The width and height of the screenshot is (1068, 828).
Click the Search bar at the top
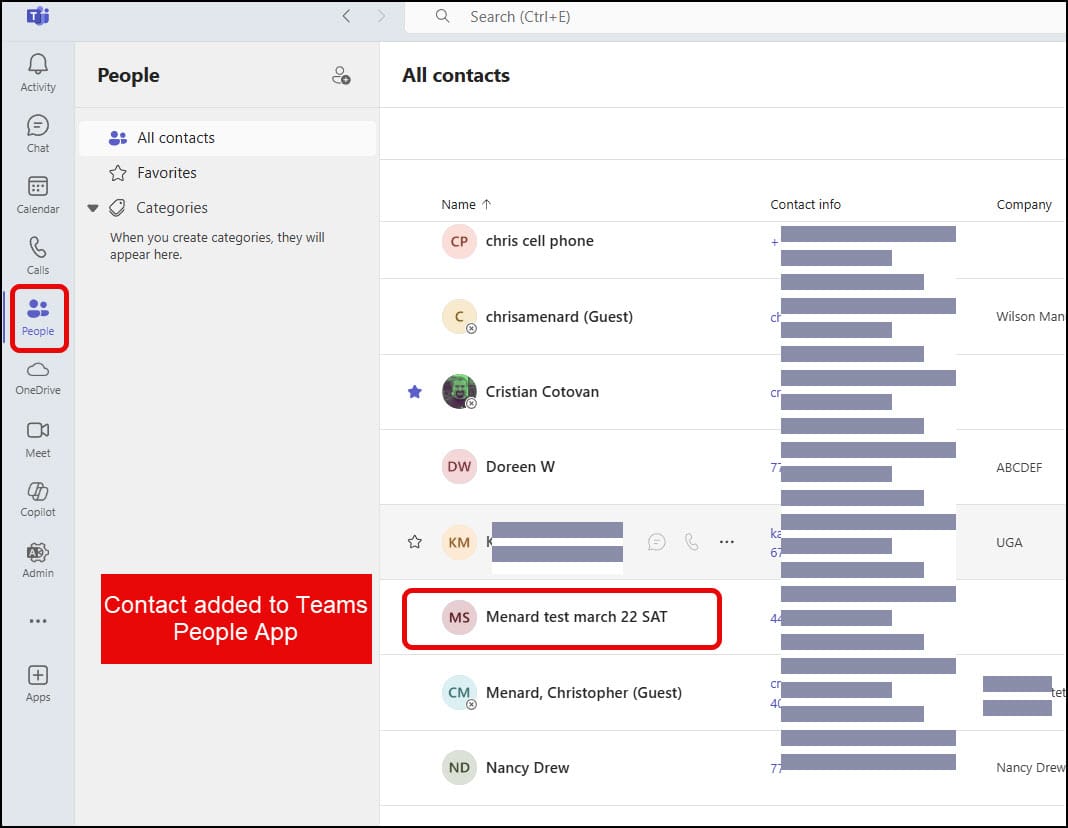click(x=600, y=16)
